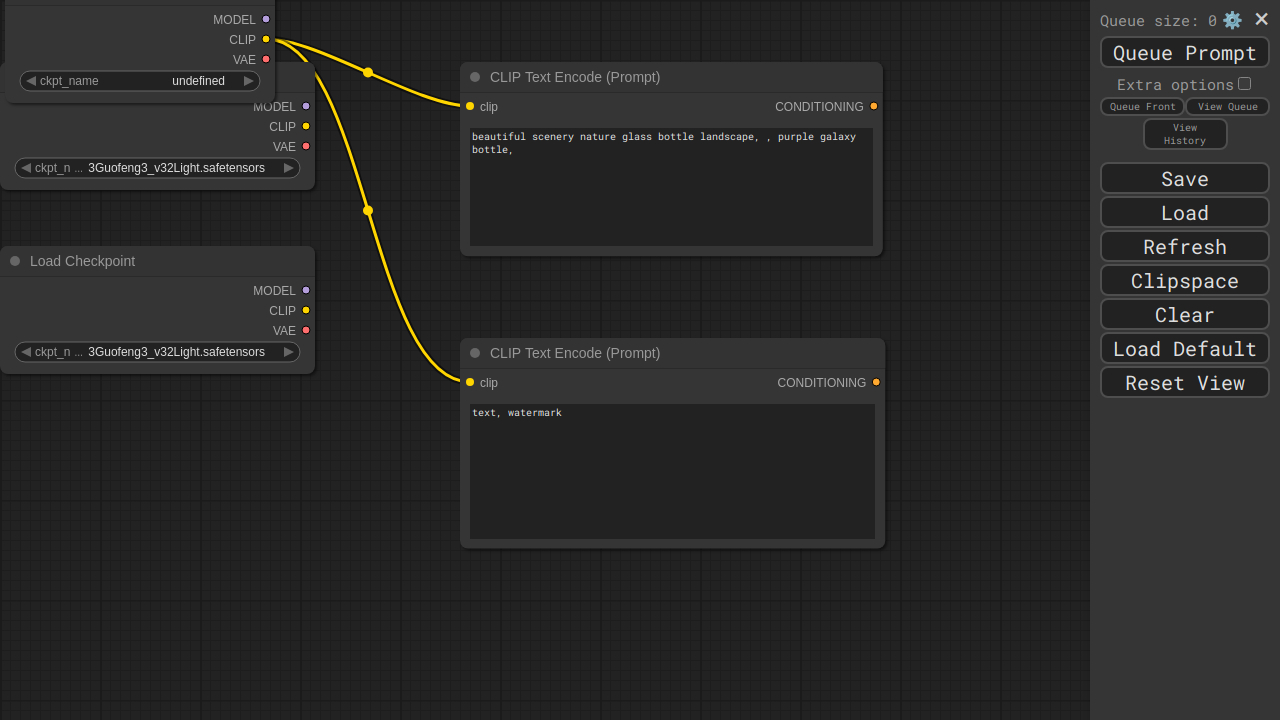Image resolution: width=1280 pixels, height=720 pixels.
Task: Click MODEL output port on Load Checkpoint node
Action: pyautogui.click(x=306, y=290)
